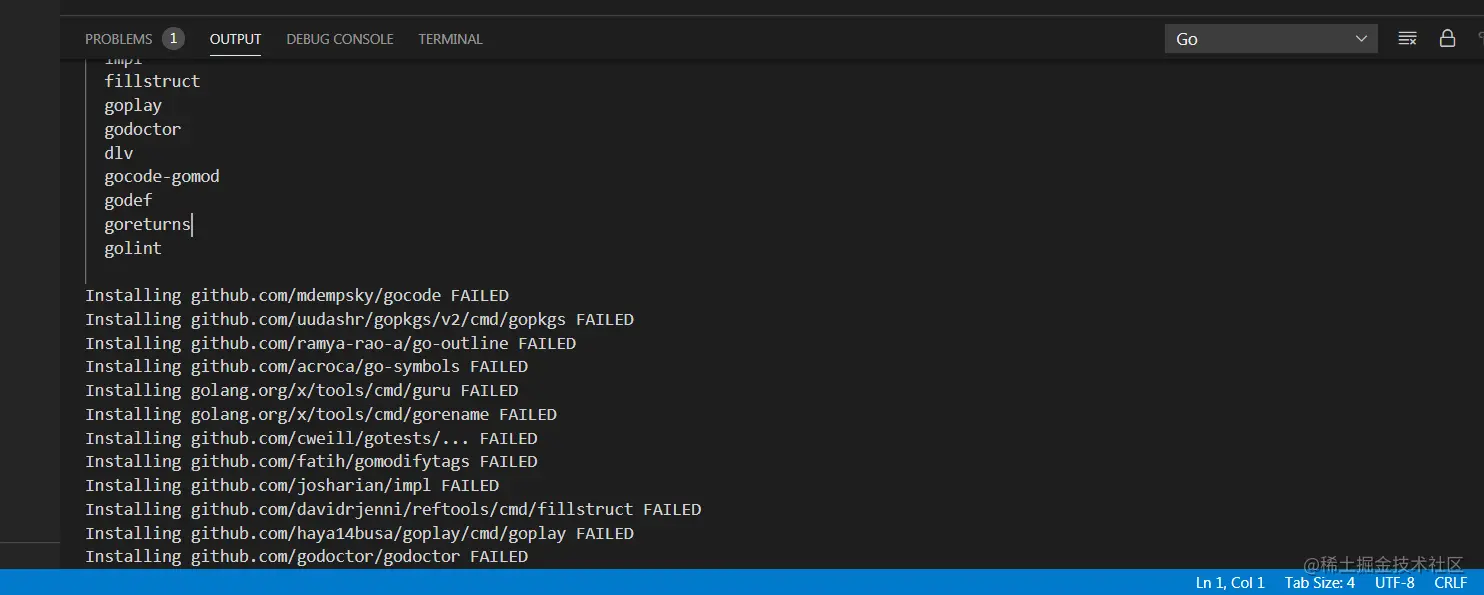Clear the output panel
Image resolution: width=1484 pixels, height=595 pixels.
(1407, 39)
